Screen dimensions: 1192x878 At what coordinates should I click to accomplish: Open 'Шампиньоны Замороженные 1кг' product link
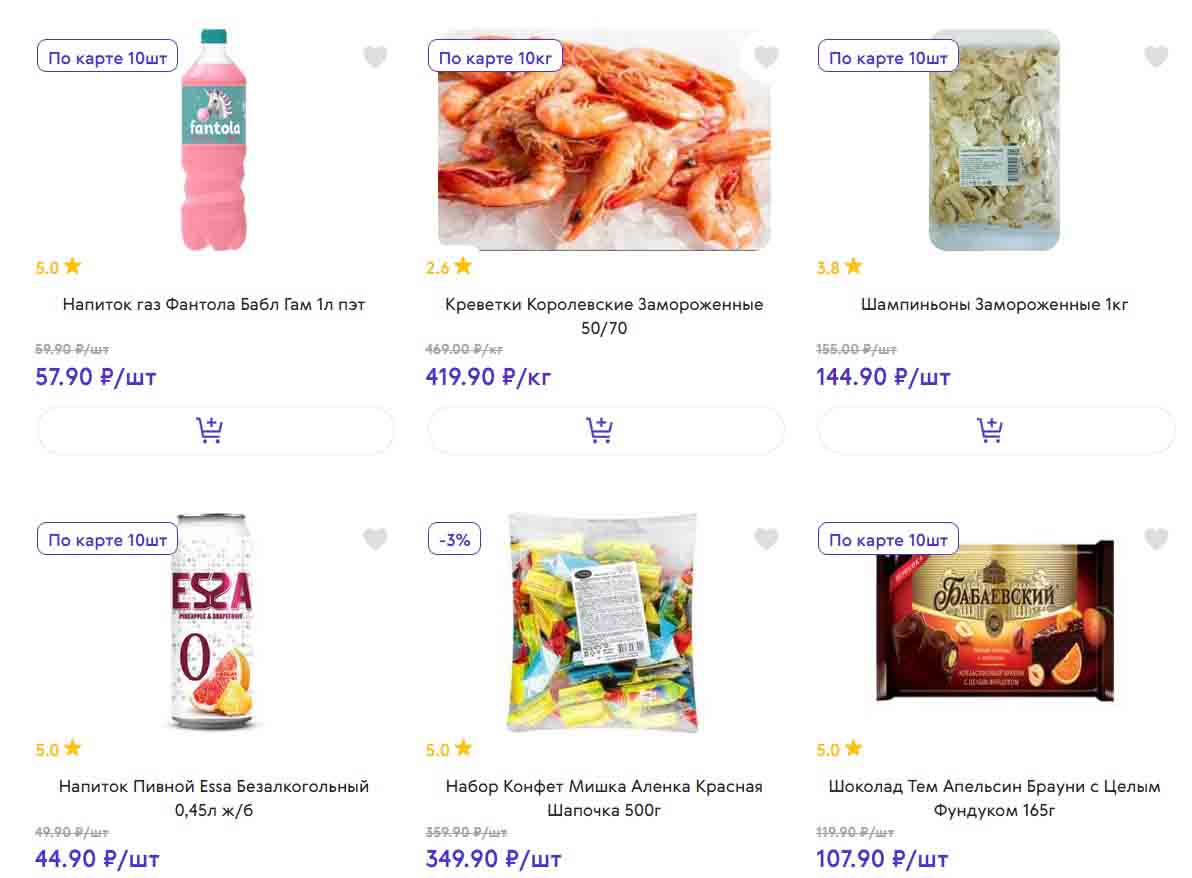pyautogui.click(x=994, y=304)
